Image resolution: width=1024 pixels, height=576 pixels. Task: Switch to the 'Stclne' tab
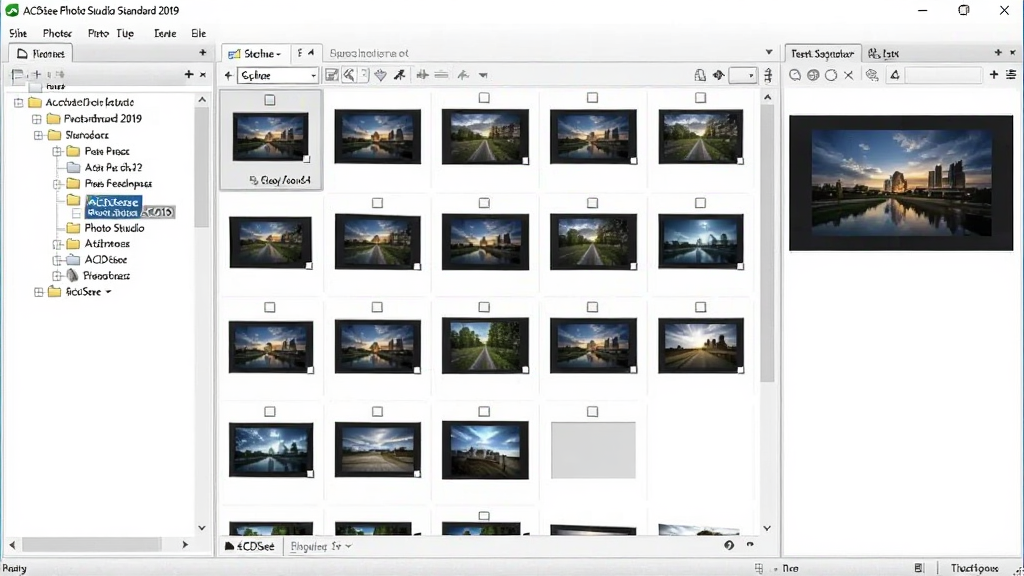(x=255, y=54)
